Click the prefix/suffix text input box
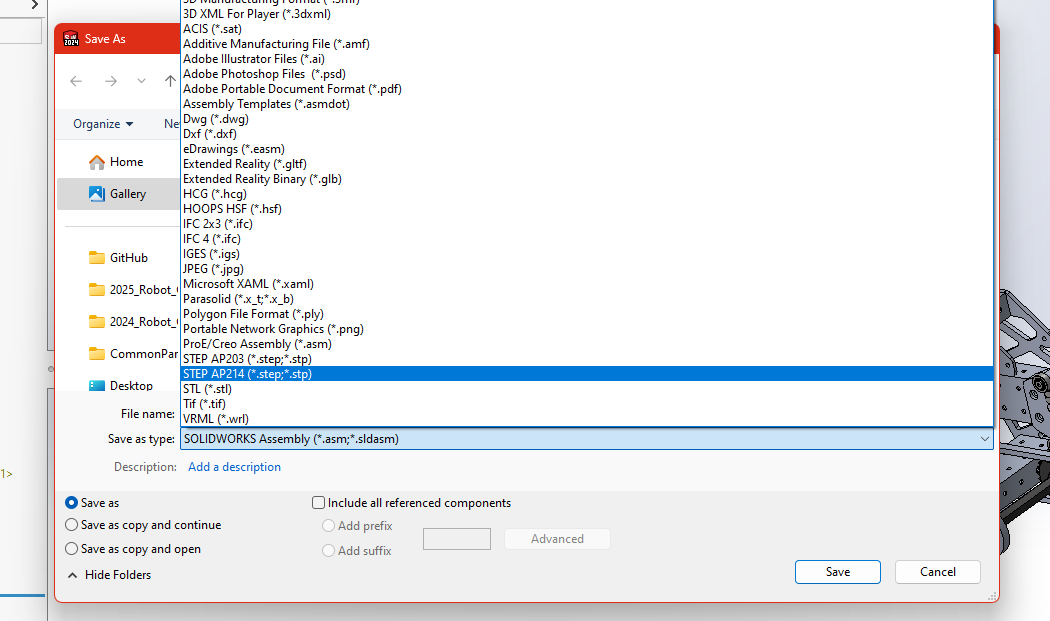 (x=457, y=539)
